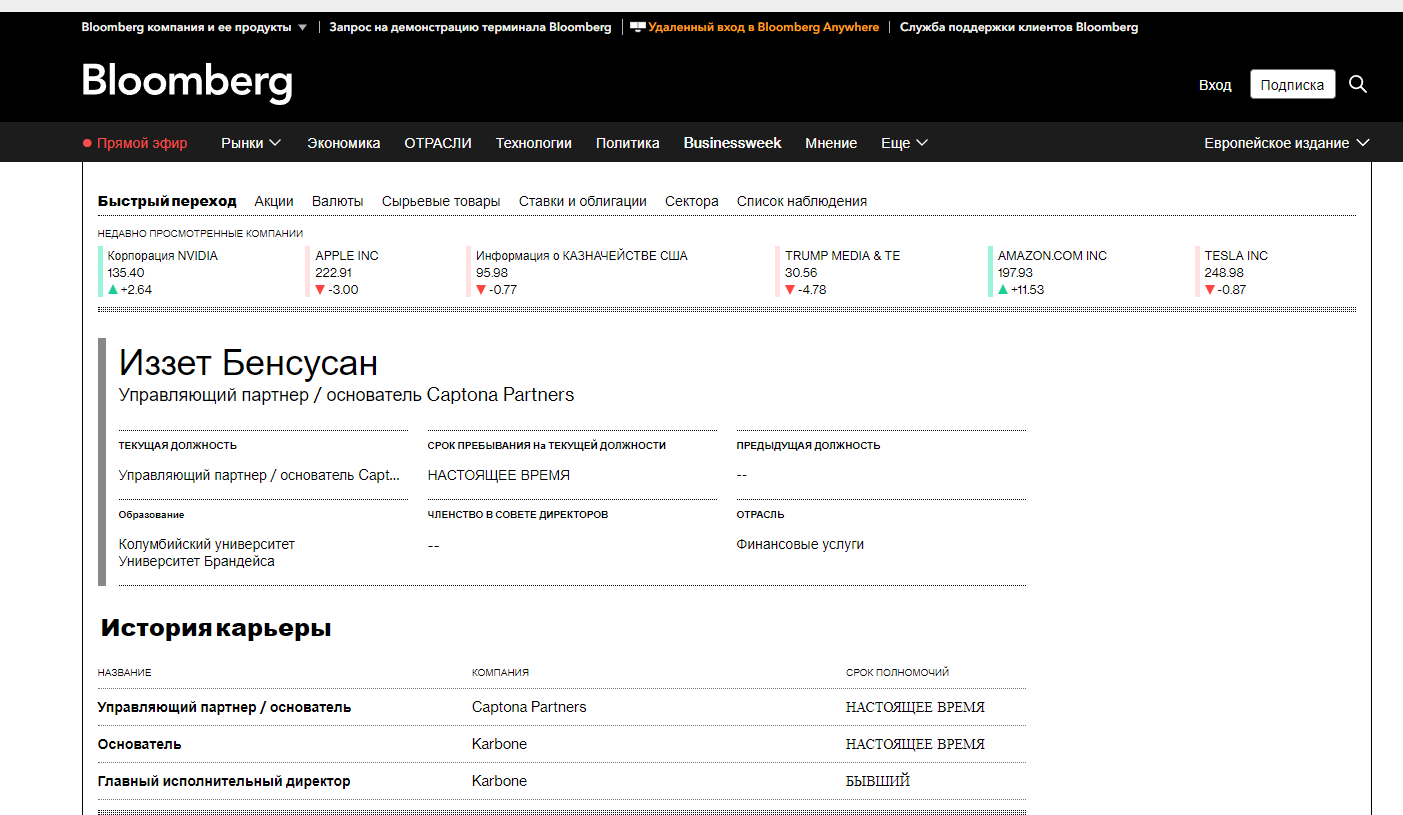Click the Вход sign-in link
The image size is (1403, 815).
tap(1215, 85)
